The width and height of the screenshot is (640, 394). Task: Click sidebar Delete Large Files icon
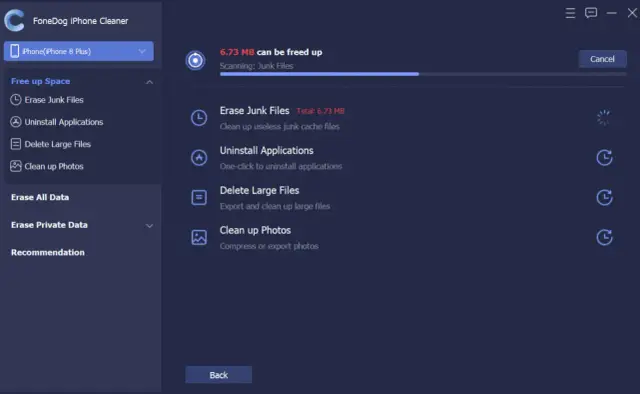coord(16,144)
